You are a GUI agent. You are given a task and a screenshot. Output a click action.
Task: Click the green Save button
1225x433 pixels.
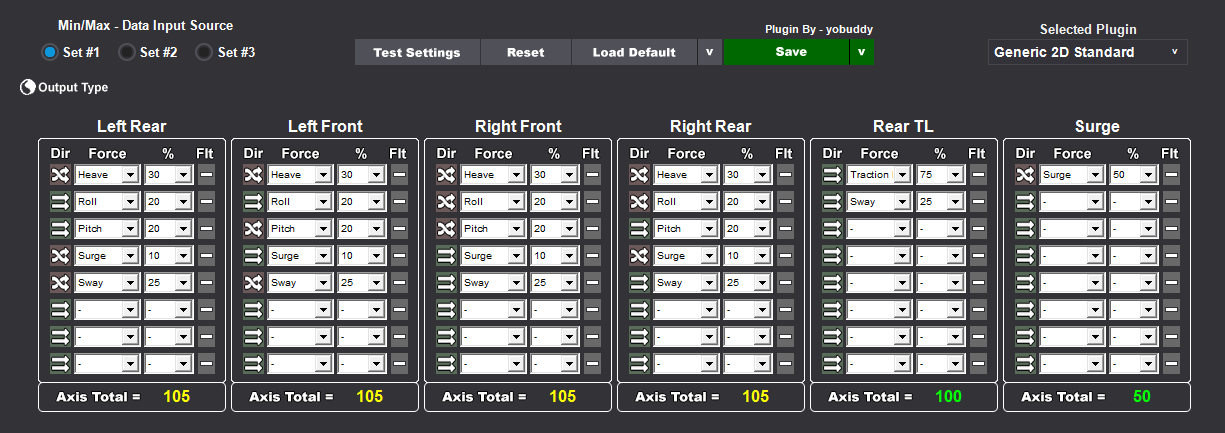pyautogui.click(x=786, y=52)
